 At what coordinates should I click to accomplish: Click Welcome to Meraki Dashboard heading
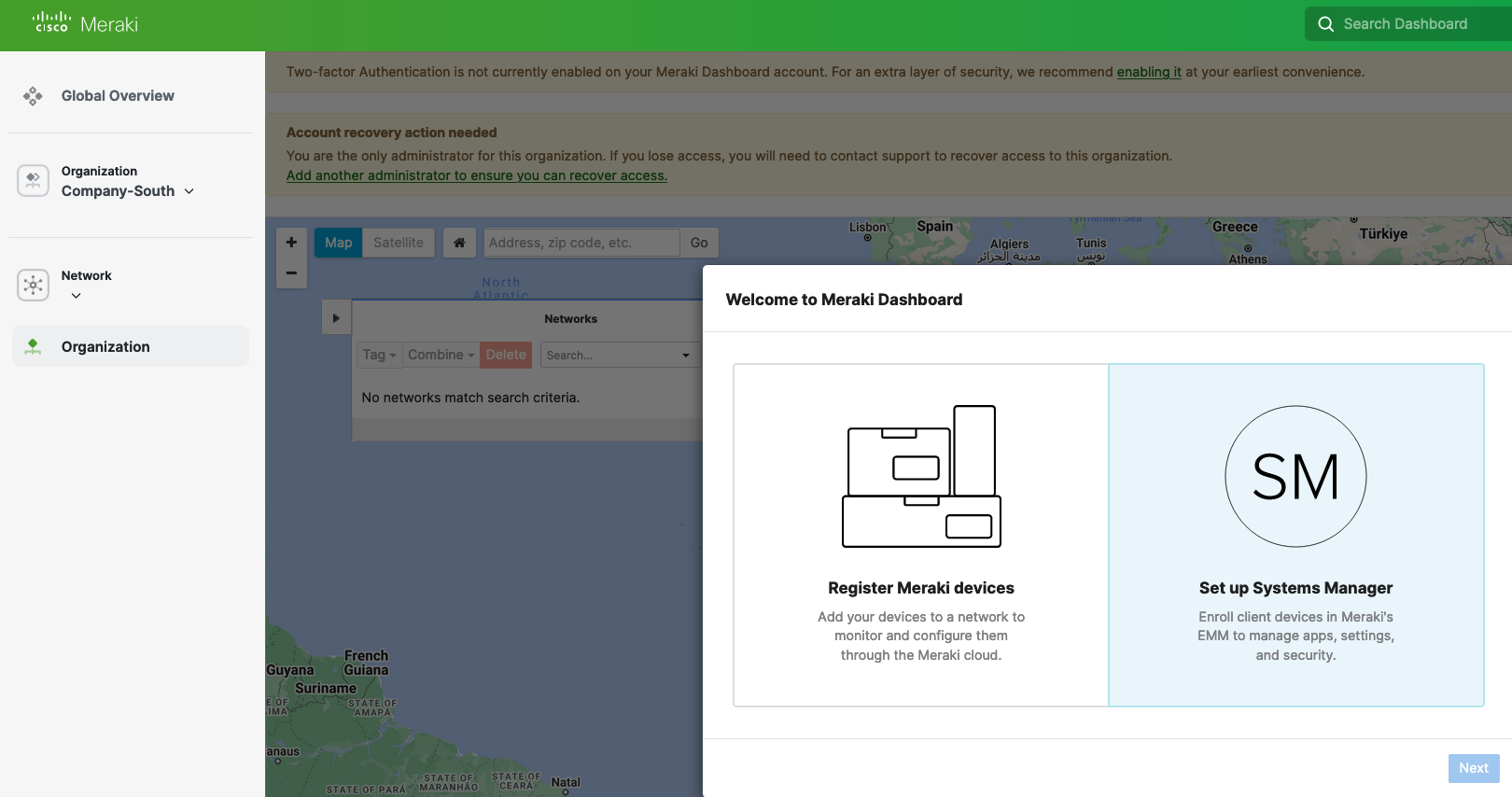click(844, 300)
